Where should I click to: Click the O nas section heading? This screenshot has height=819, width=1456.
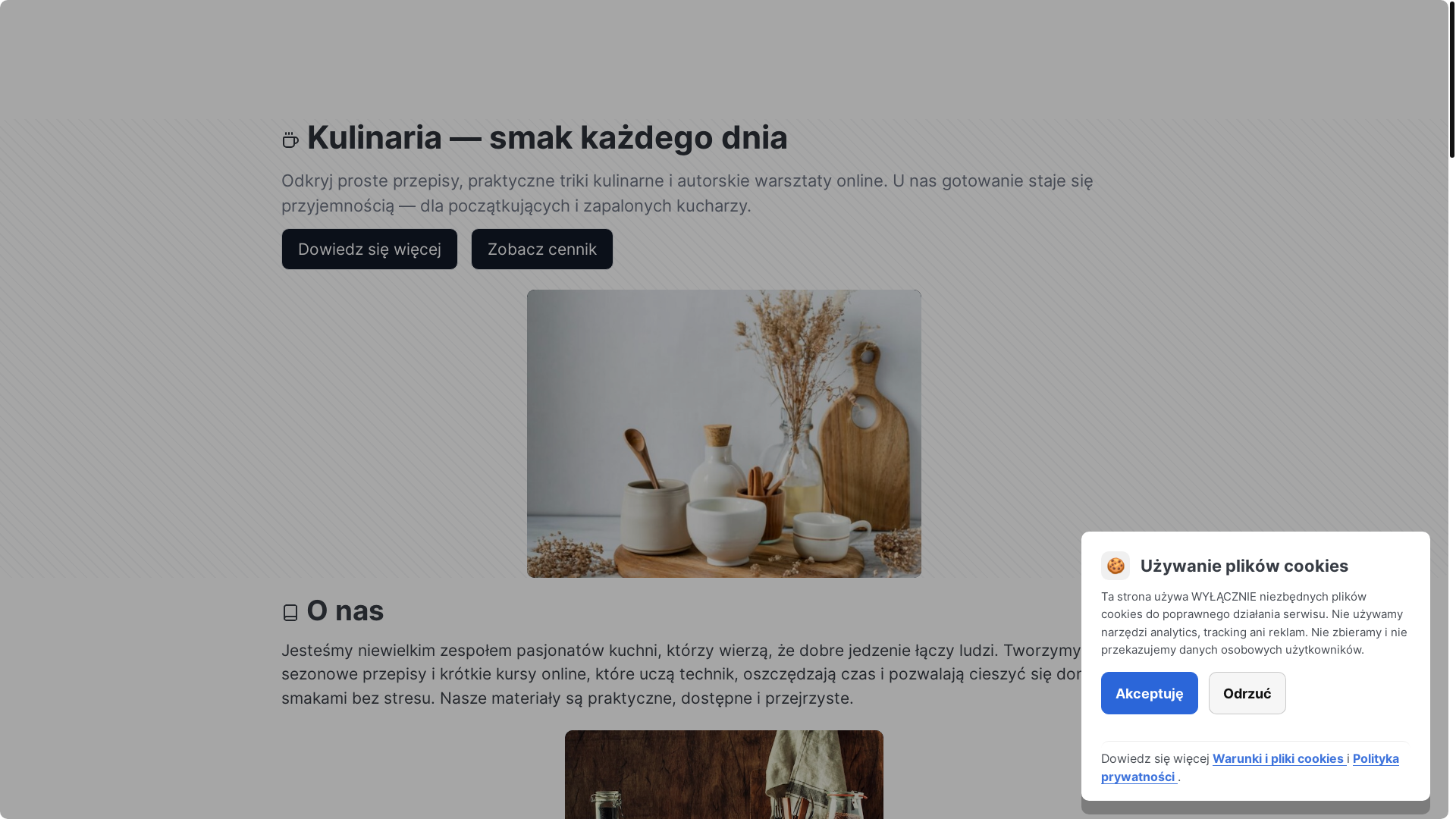[x=345, y=610]
